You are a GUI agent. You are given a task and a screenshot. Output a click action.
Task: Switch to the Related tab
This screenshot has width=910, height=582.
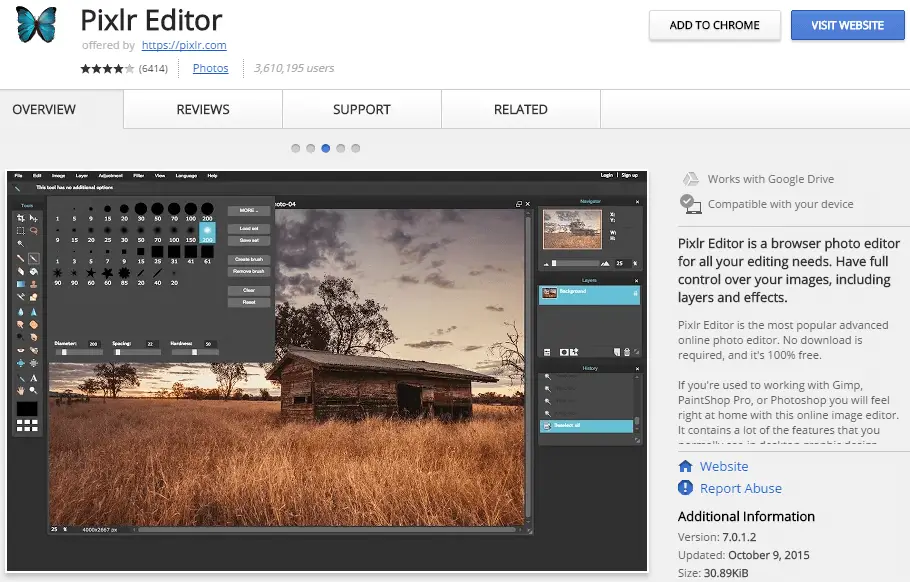(x=521, y=109)
